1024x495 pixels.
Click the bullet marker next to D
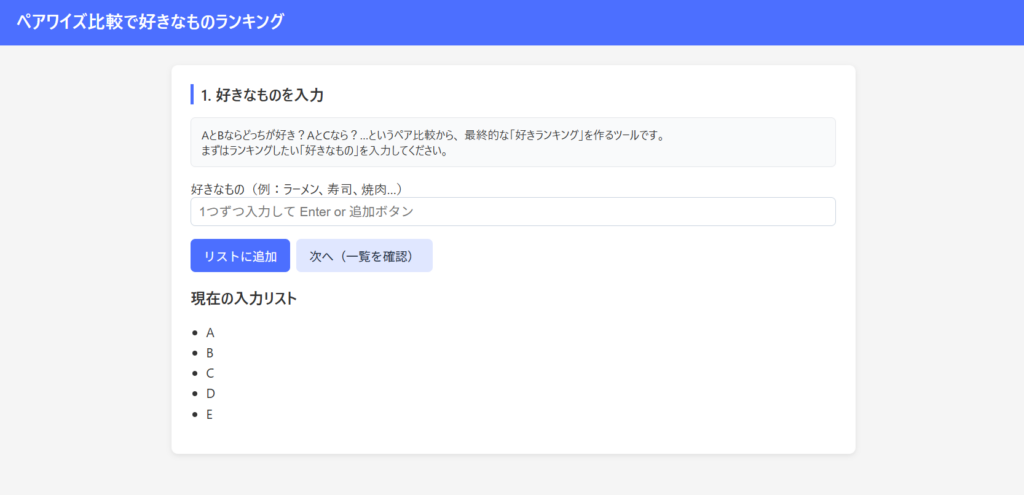coord(194,394)
